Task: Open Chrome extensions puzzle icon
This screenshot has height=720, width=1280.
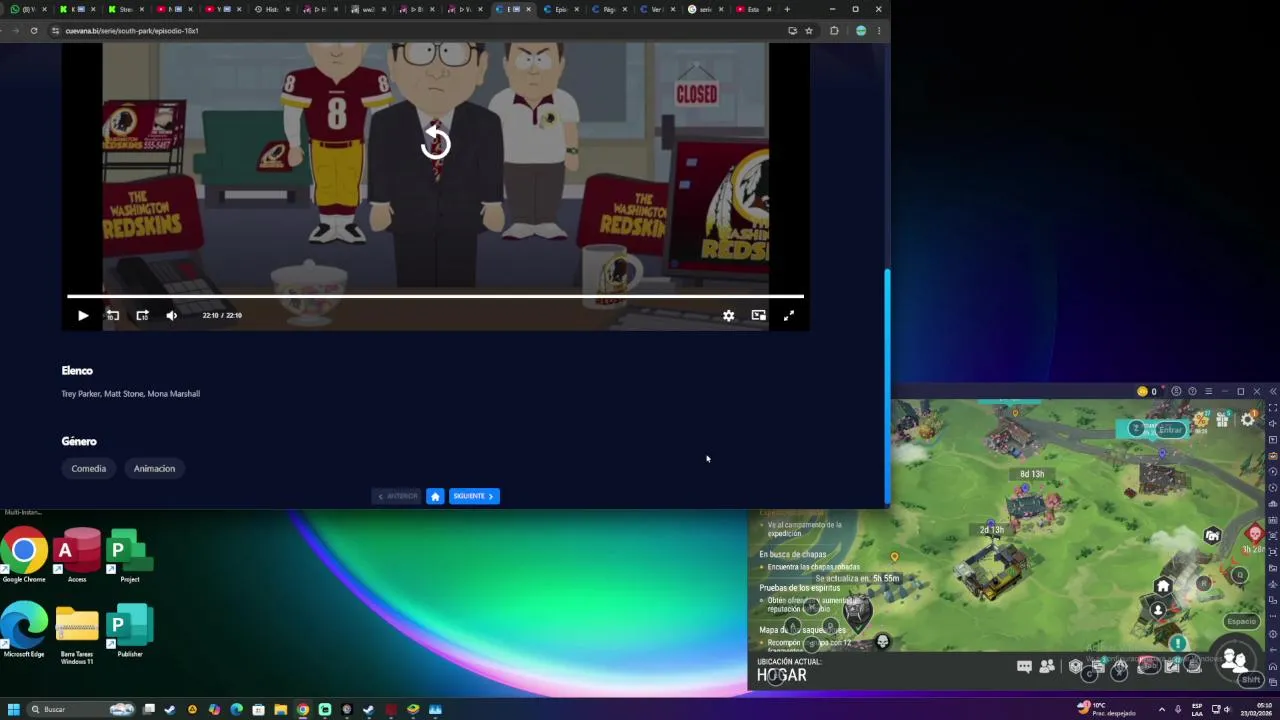Action: click(834, 31)
